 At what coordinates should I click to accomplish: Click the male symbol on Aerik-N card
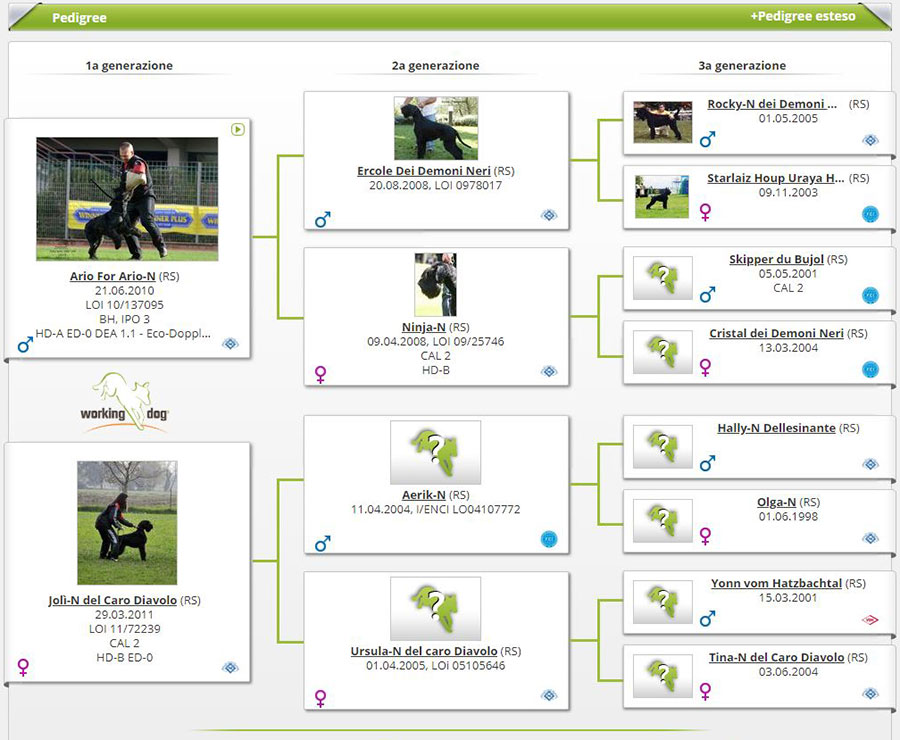[323, 543]
